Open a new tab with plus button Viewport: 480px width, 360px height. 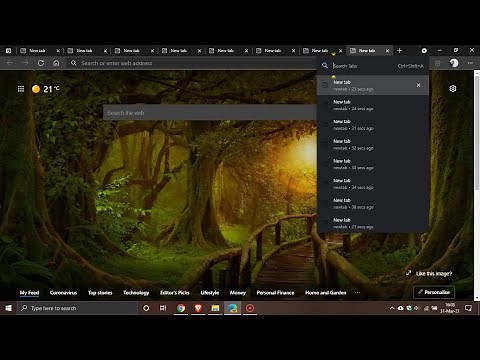[x=399, y=51]
